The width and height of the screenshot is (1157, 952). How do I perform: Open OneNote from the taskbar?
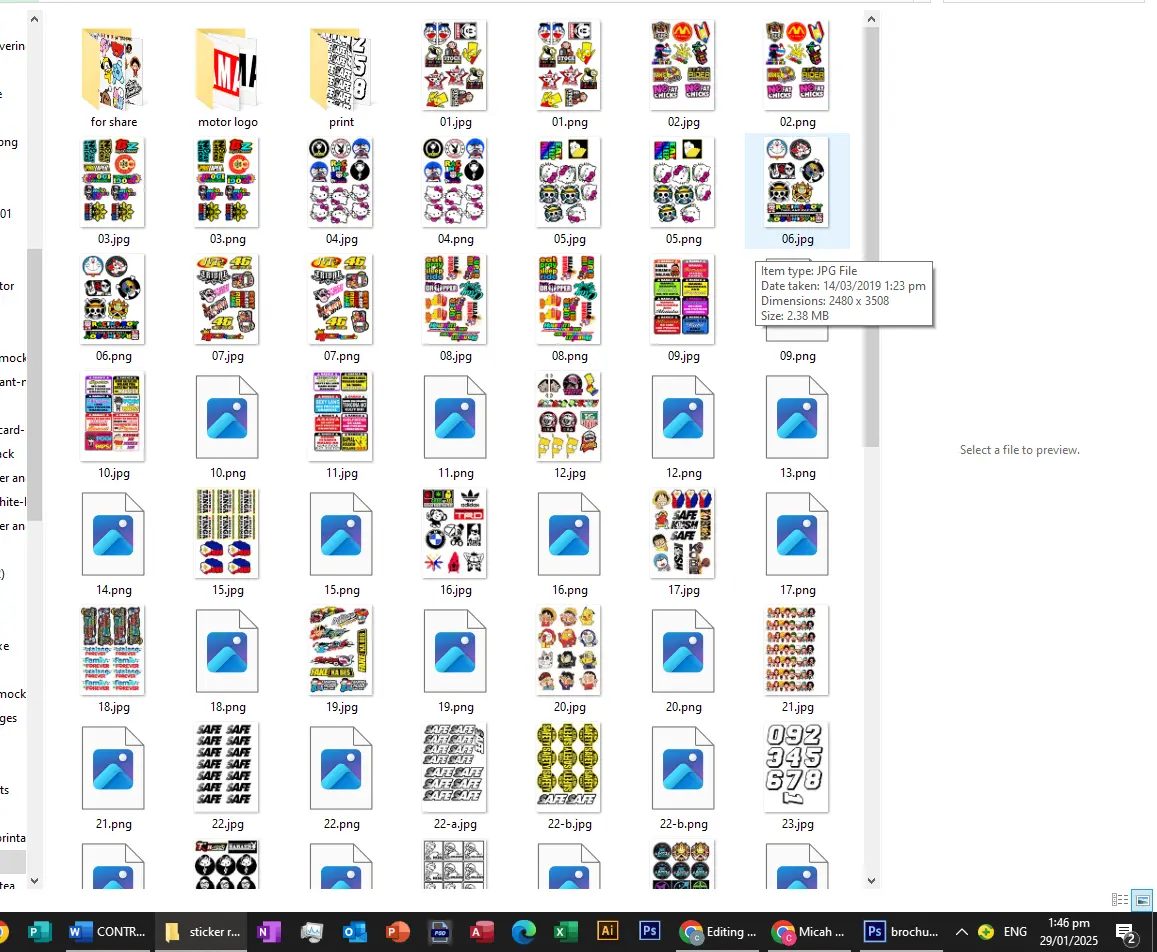coord(267,932)
